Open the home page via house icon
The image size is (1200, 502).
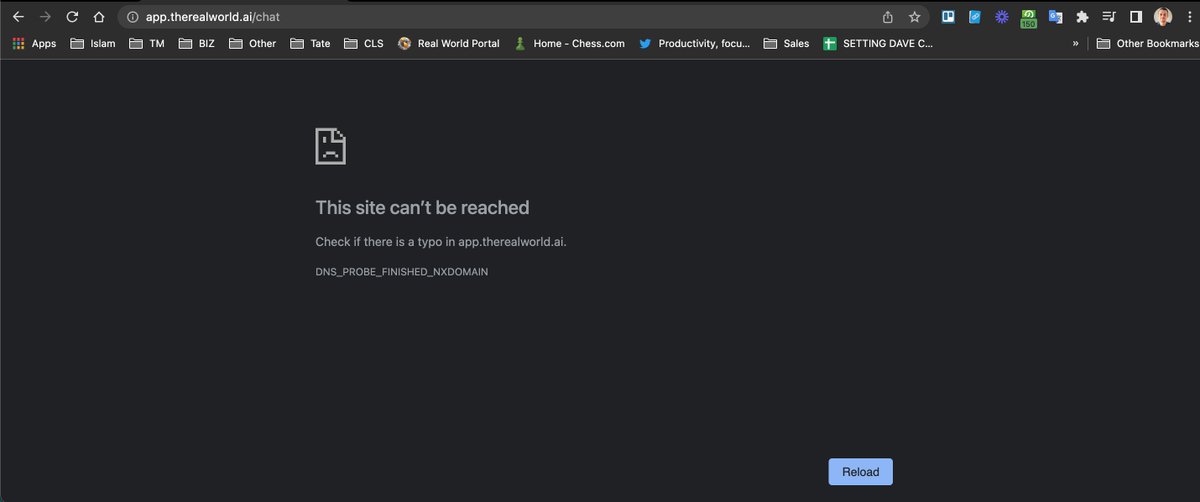[x=98, y=17]
